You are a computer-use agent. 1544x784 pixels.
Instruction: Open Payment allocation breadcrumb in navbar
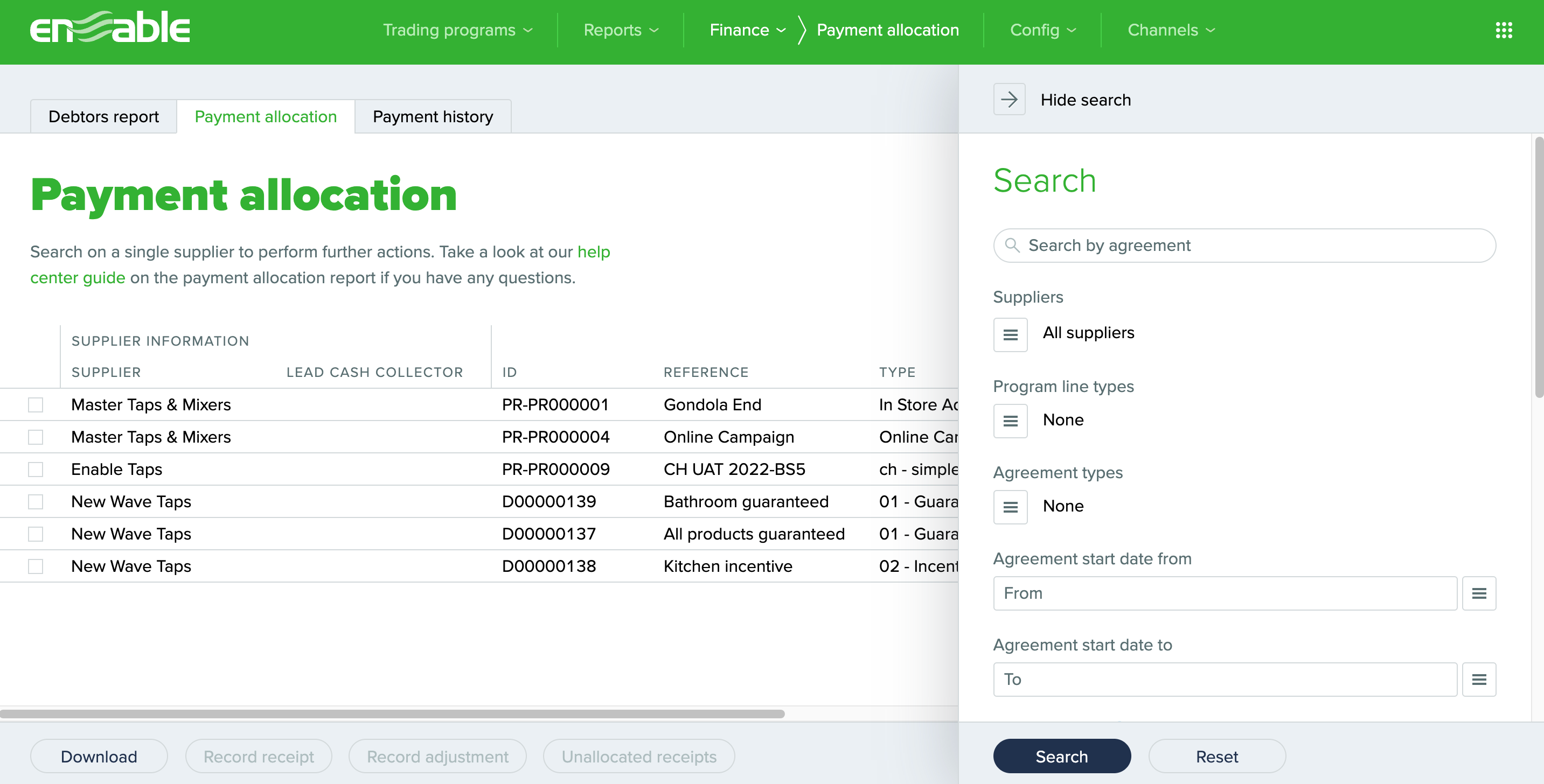pyautogui.click(x=888, y=30)
